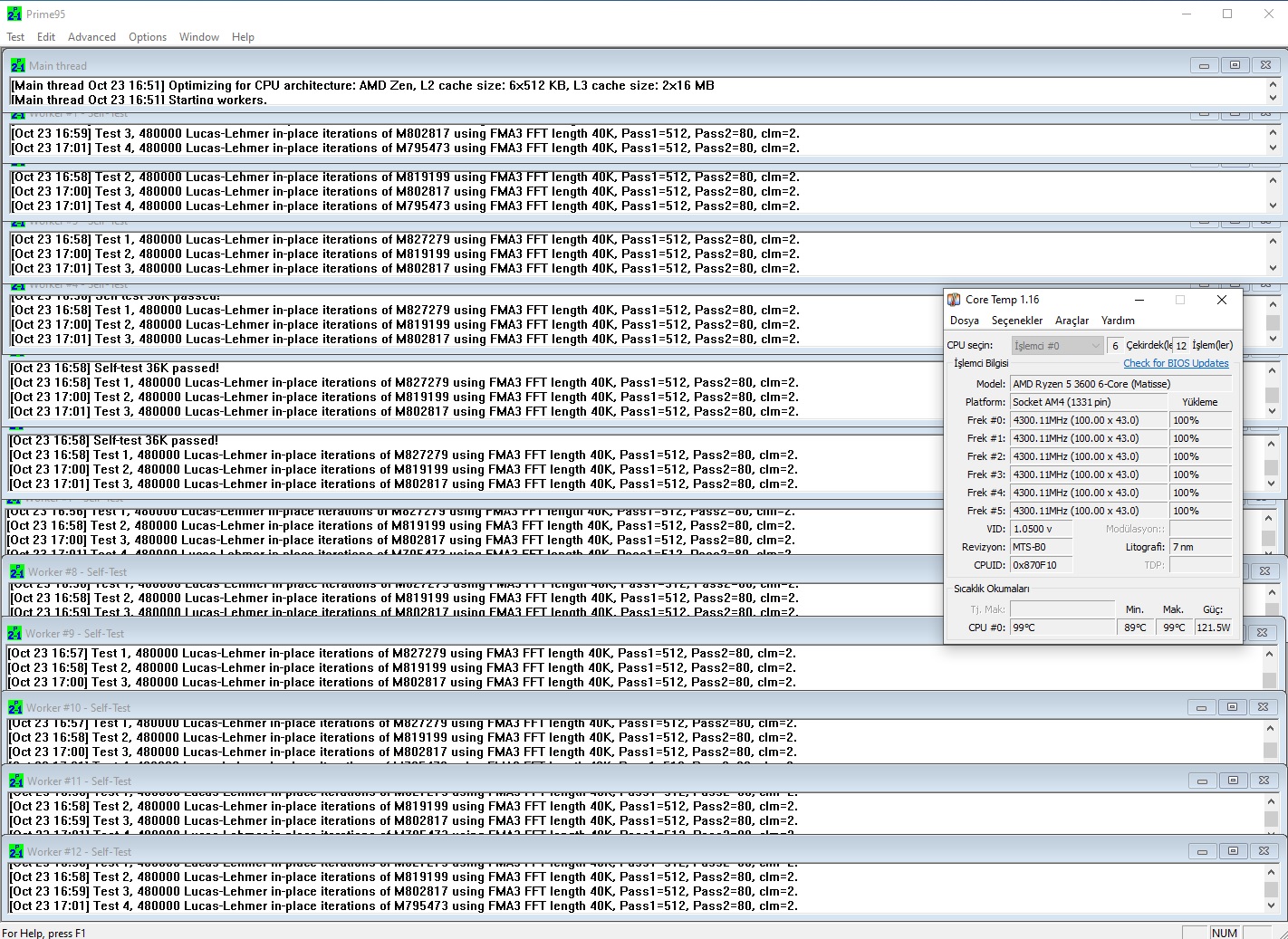Image resolution: width=1288 pixels, height=939 pixels.
Task: Click the Frek #5 load value 100%
Action: click(x=1201, y=511)
